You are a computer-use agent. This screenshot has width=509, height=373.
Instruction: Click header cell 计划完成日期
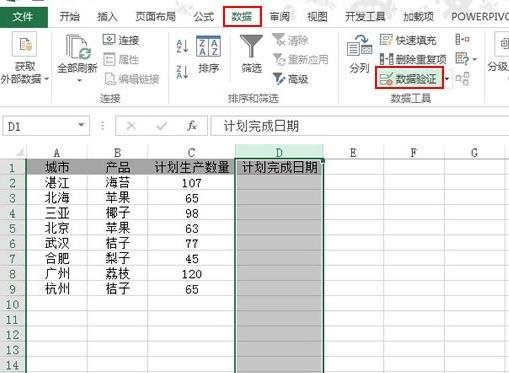pos(279,167)
